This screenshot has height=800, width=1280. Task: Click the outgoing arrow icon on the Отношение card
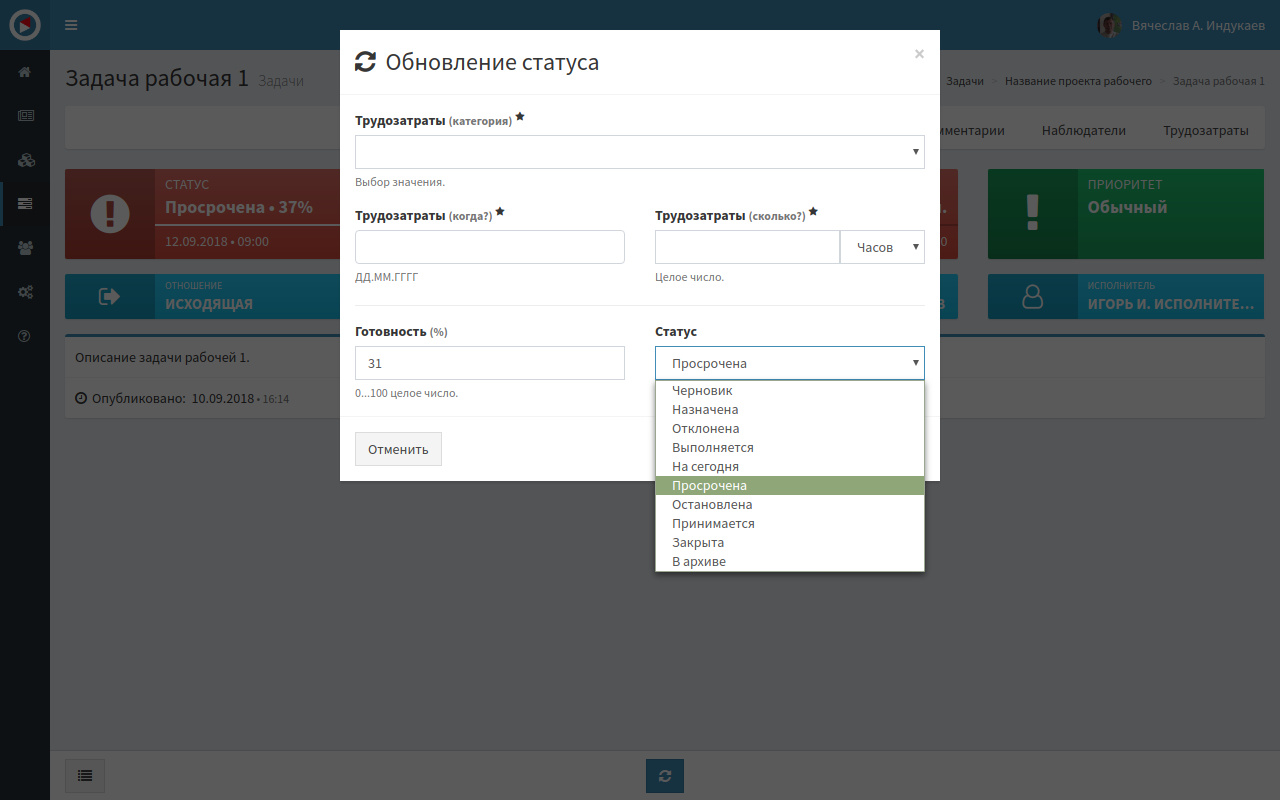110,296
